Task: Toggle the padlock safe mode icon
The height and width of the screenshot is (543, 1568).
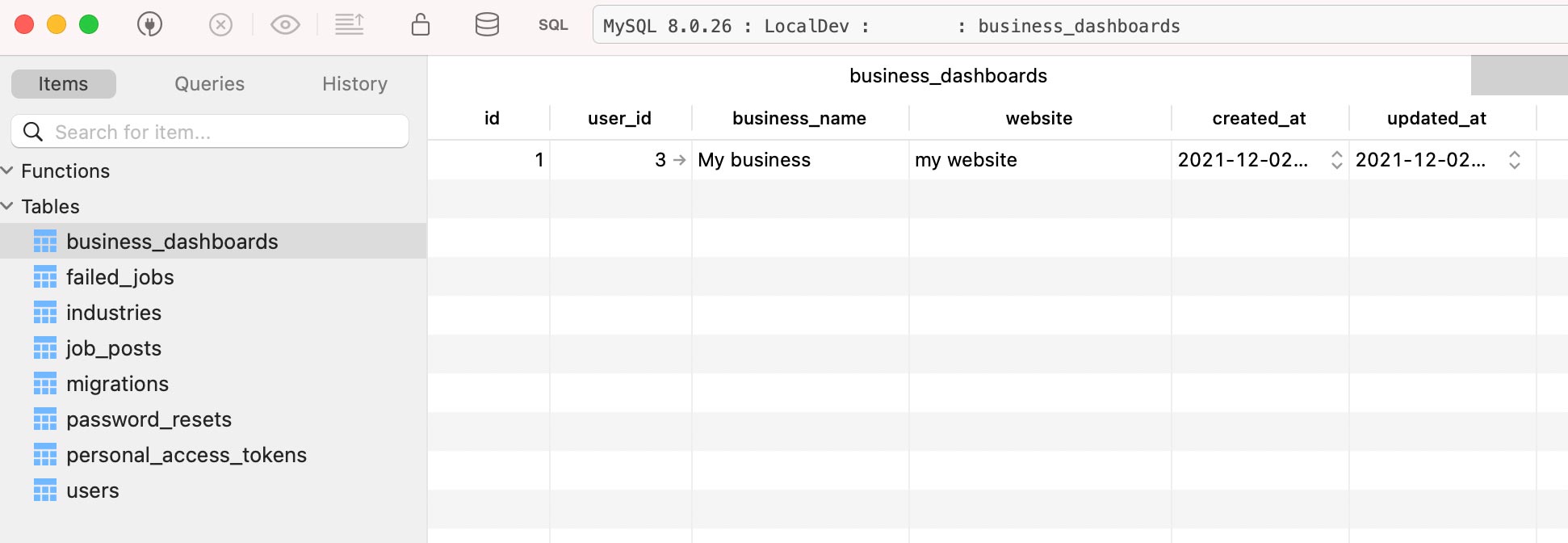Action: [420, 24]
